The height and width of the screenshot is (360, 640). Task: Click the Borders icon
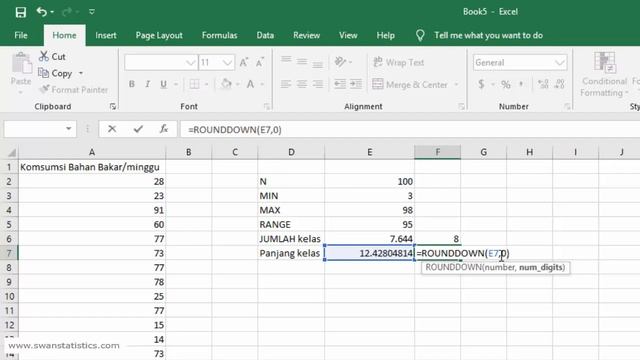(194, 84)
